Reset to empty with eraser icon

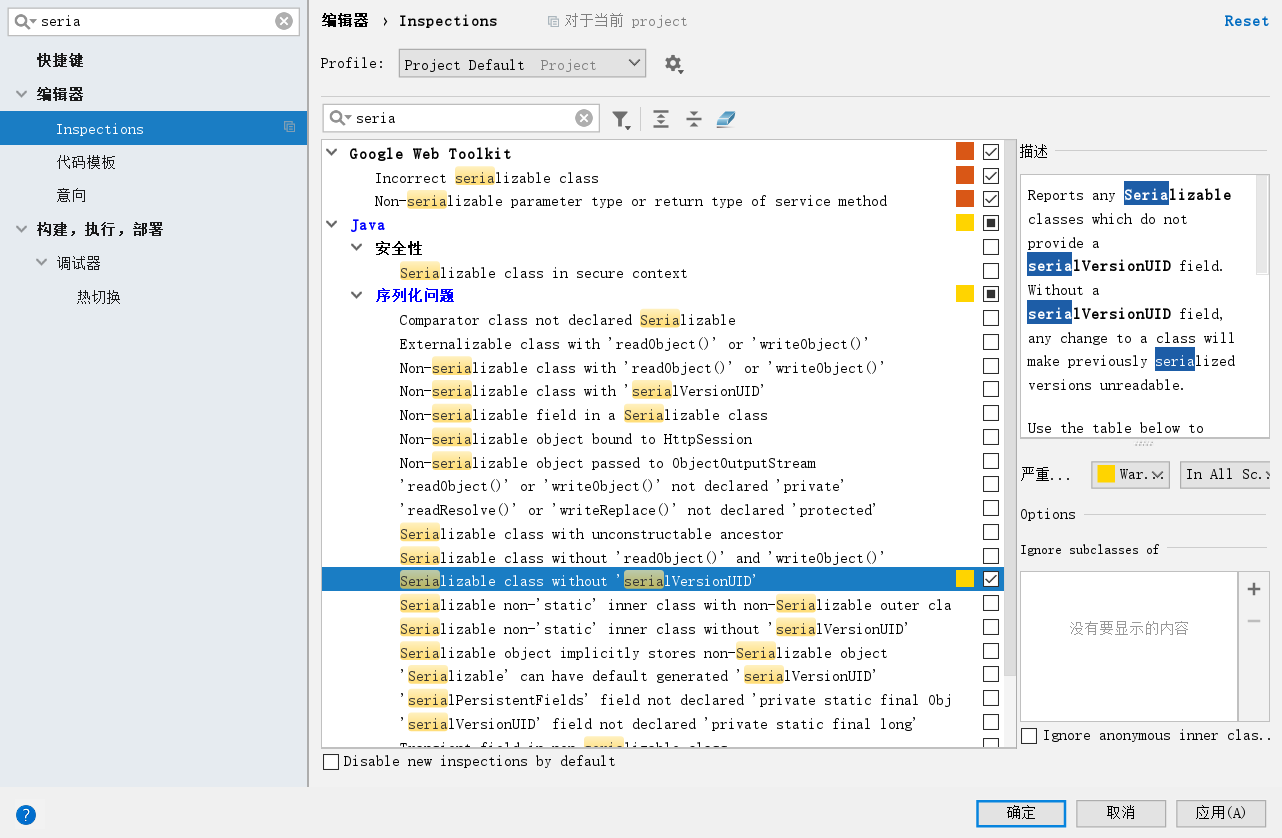pyautogui.click(x=726, y=119)
